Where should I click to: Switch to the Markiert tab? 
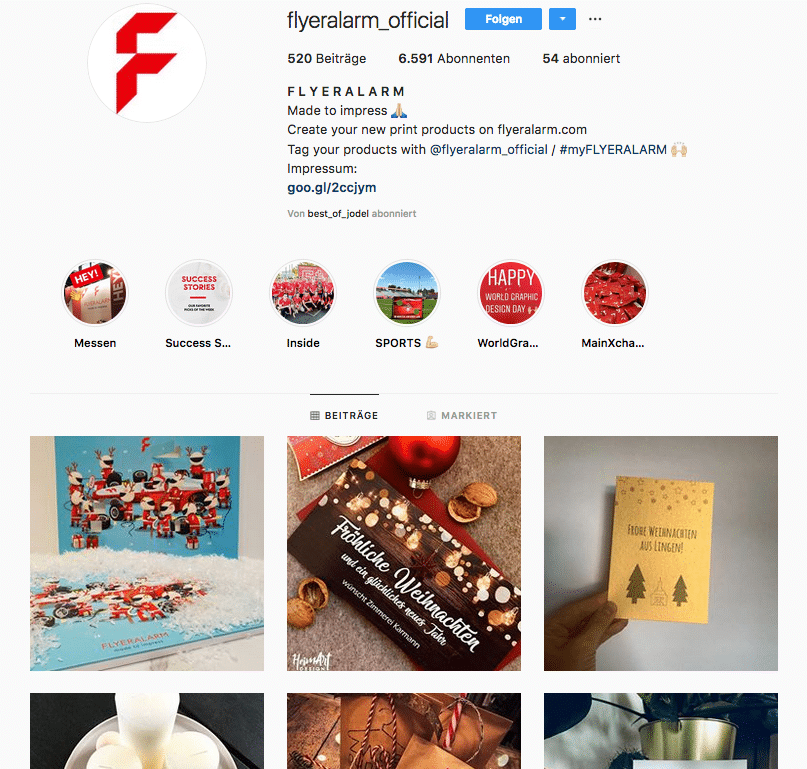click(x=462, y=415)
